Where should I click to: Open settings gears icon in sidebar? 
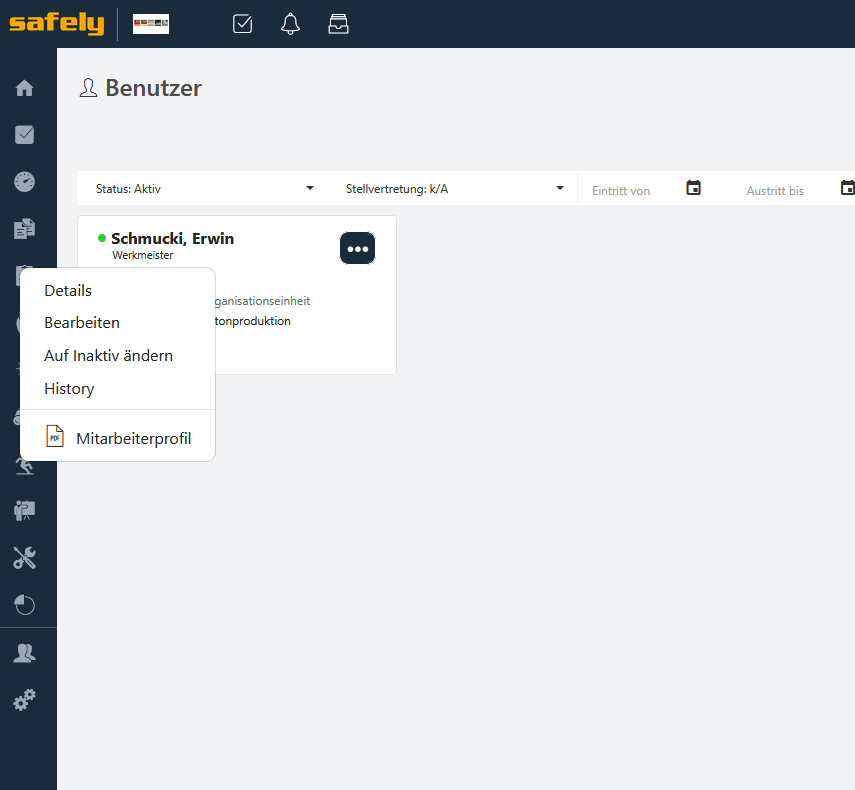click(x=25, y=700)
